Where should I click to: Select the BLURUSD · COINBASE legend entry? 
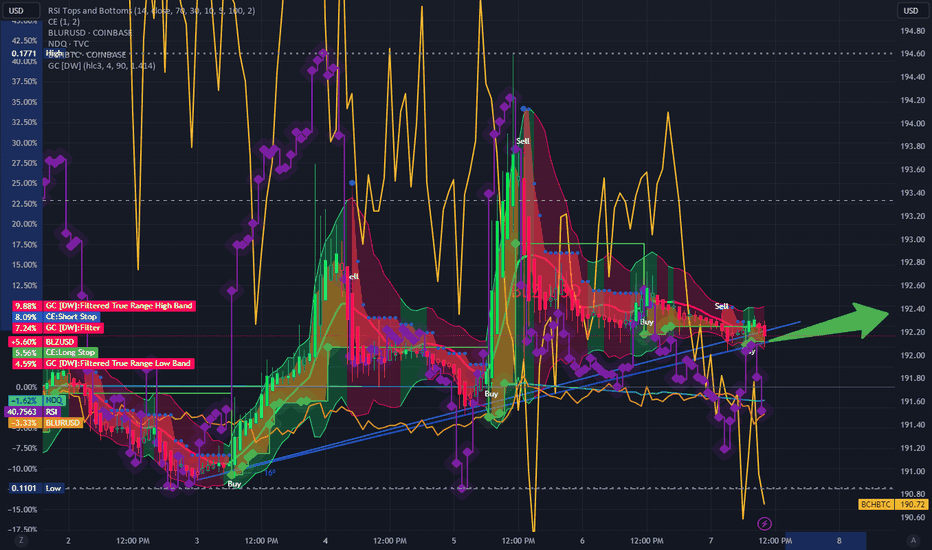[90, 33]
